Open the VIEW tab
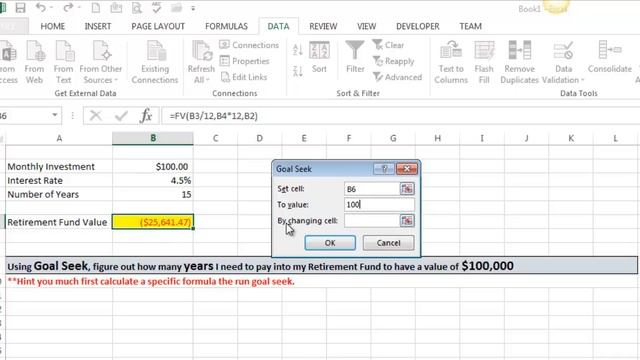The width and height of the screenshot is (640, 360). [366, 26]
